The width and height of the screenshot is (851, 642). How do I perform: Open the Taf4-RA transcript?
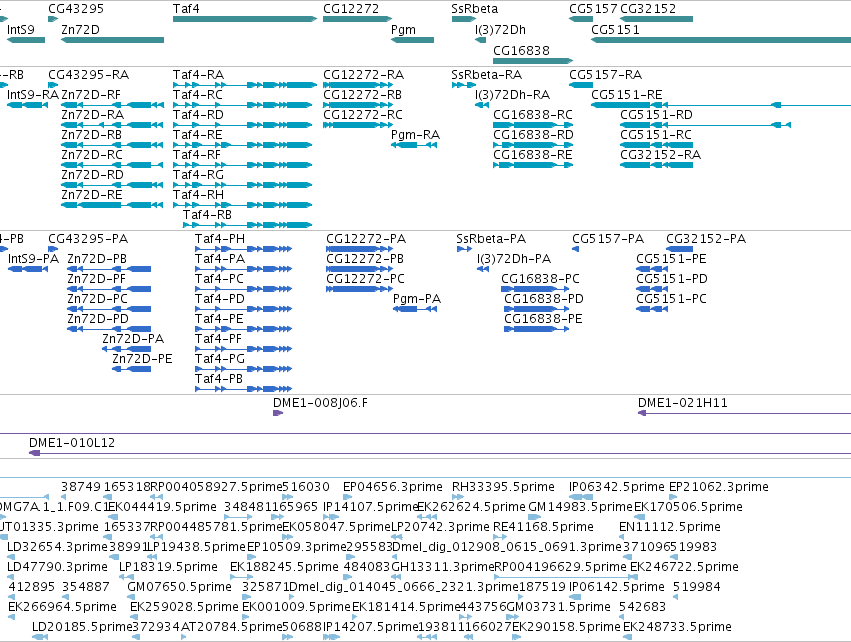pyautogui.click(x=244, y=85)
